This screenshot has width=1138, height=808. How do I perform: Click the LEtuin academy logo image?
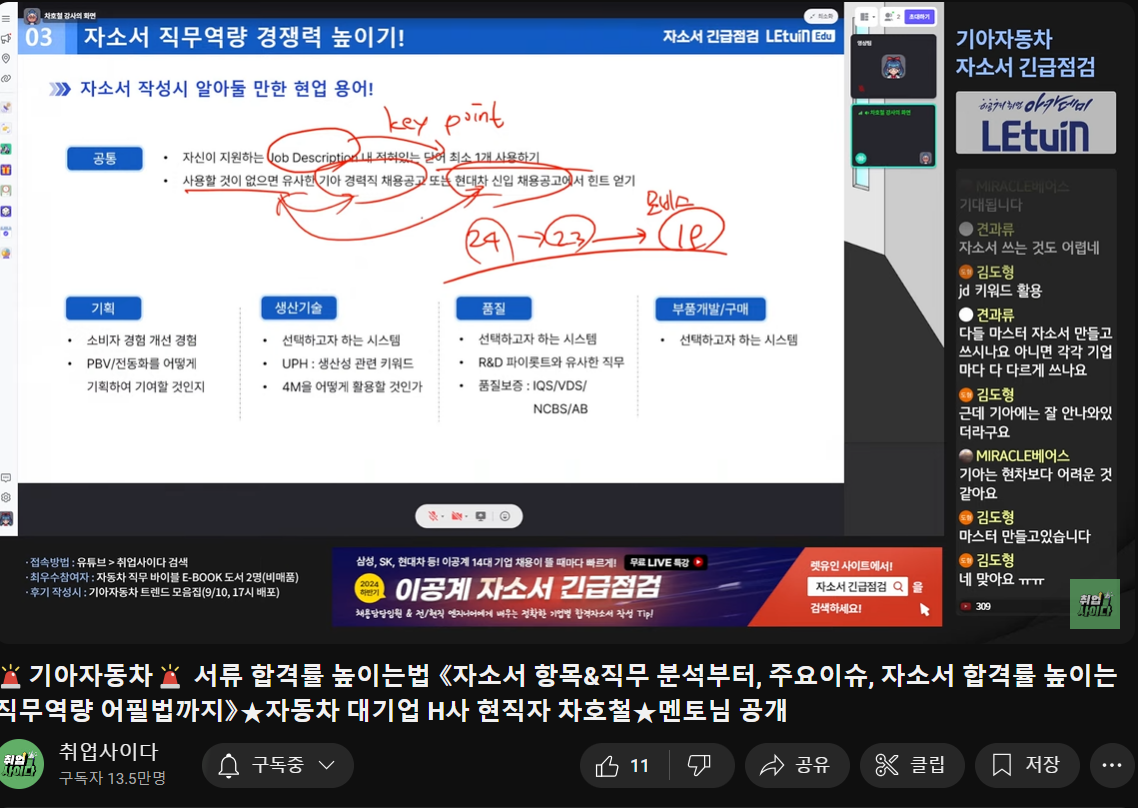click(x=1036, y=123)
